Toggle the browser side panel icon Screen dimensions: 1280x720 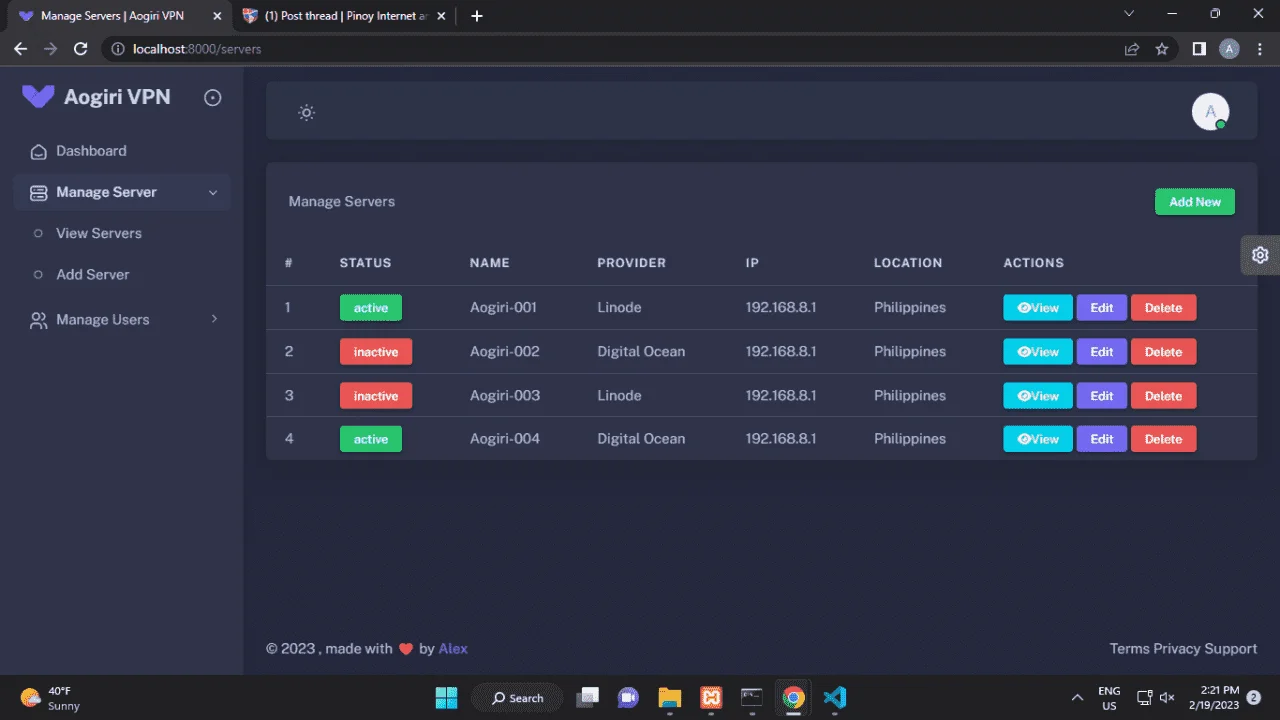point(1199,48)
